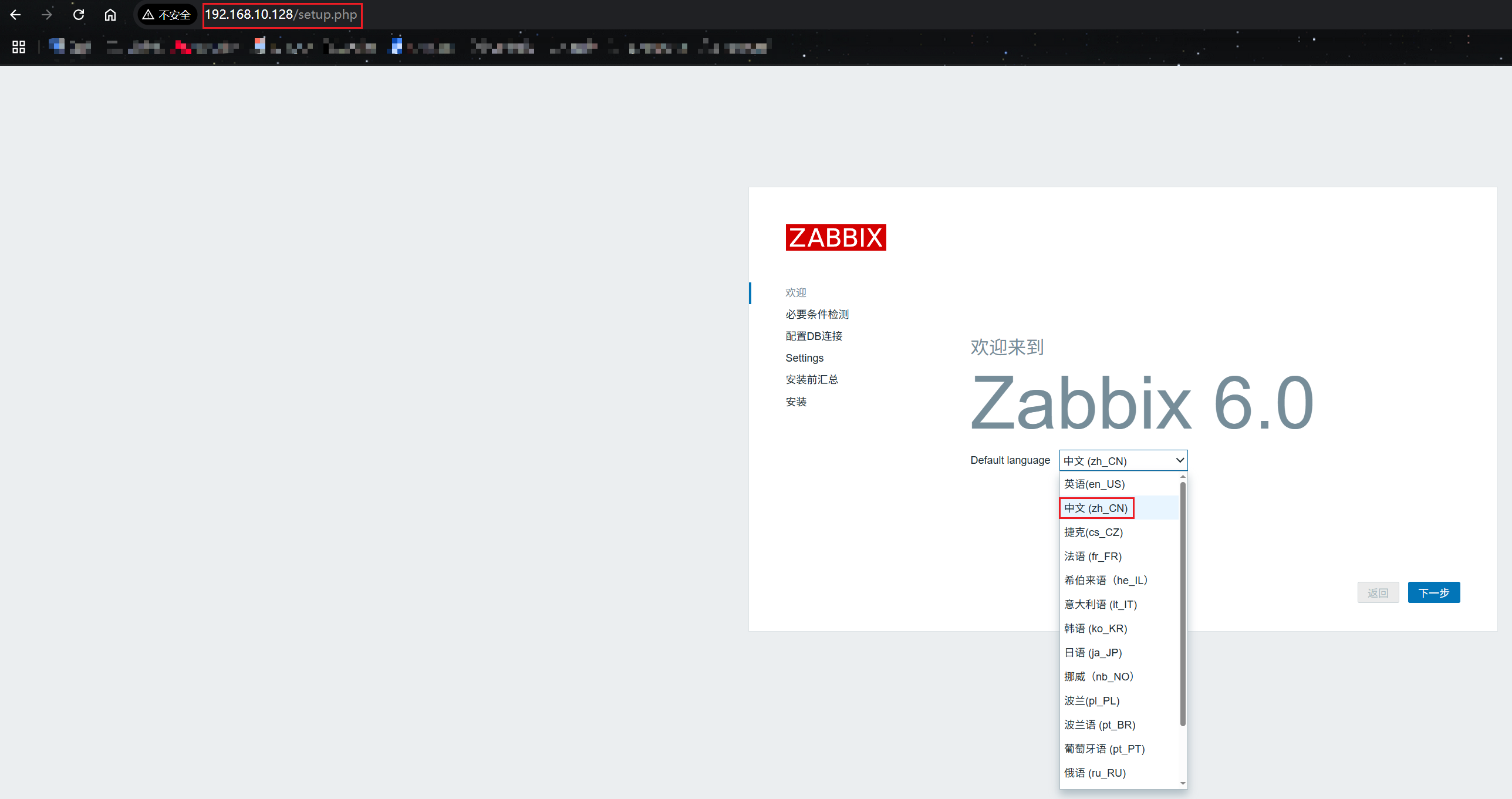Viewport: 1512px width, 799px height.
Task: Choose 波兰语 (pt_BR) from the language list
Action: click(x=1119, y=725)
